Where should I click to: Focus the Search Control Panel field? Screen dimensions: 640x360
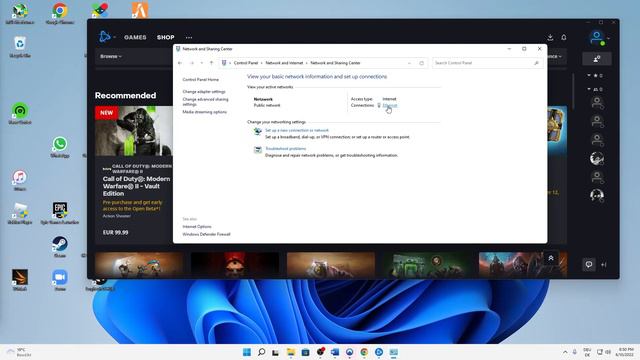484,63
